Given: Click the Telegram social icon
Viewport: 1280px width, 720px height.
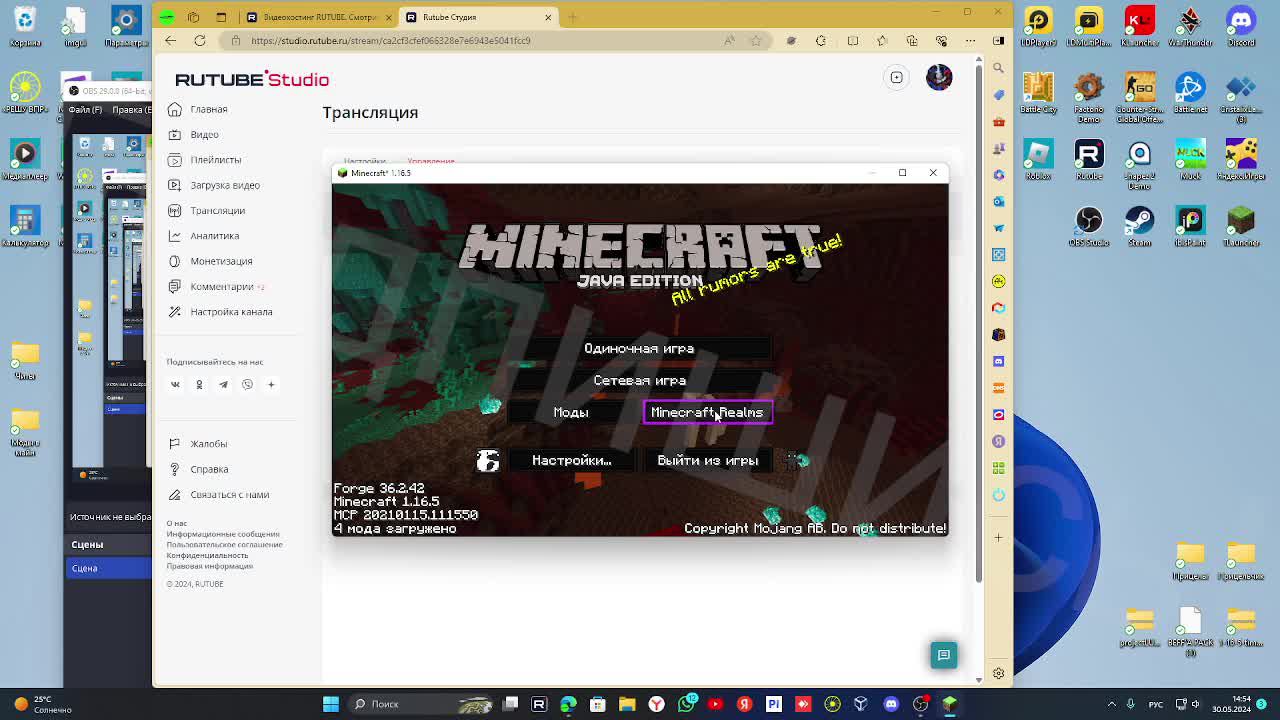Looking at the screenshot, I should pyautogui.click(x=223, y=384).
